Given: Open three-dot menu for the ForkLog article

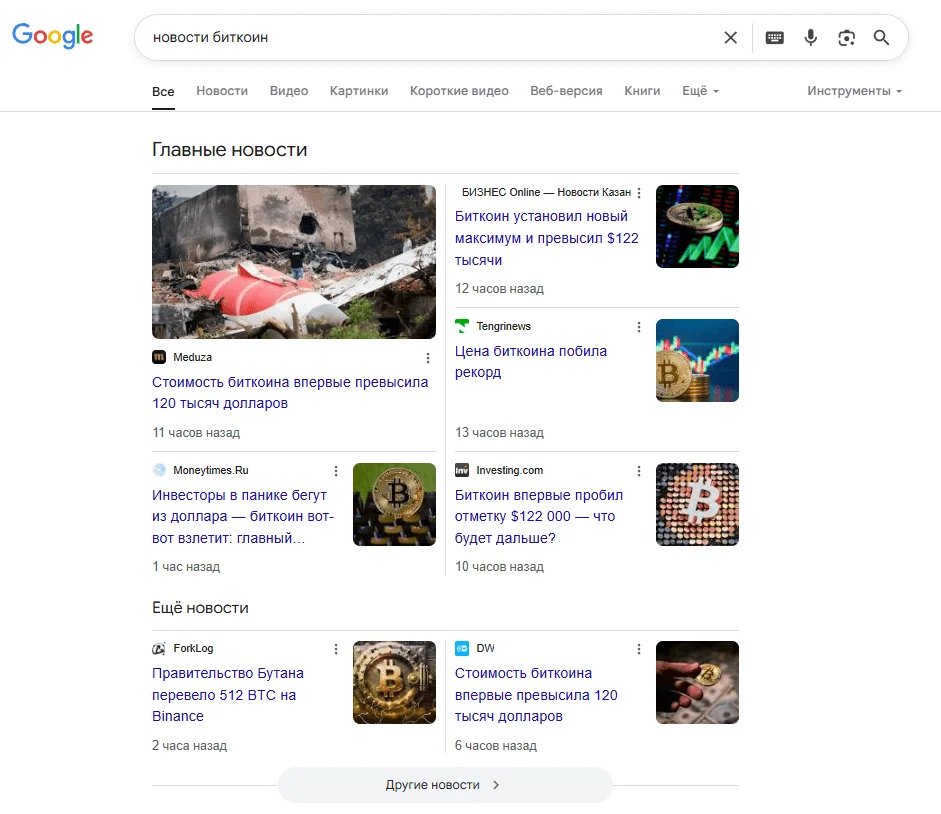Looking at the screenshot, I should point(336,649).
